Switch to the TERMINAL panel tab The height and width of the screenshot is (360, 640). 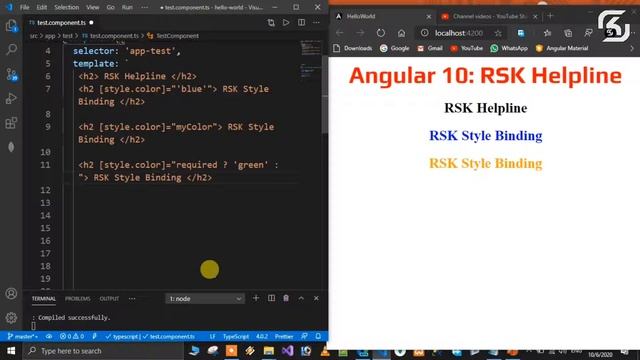(44, 299)
